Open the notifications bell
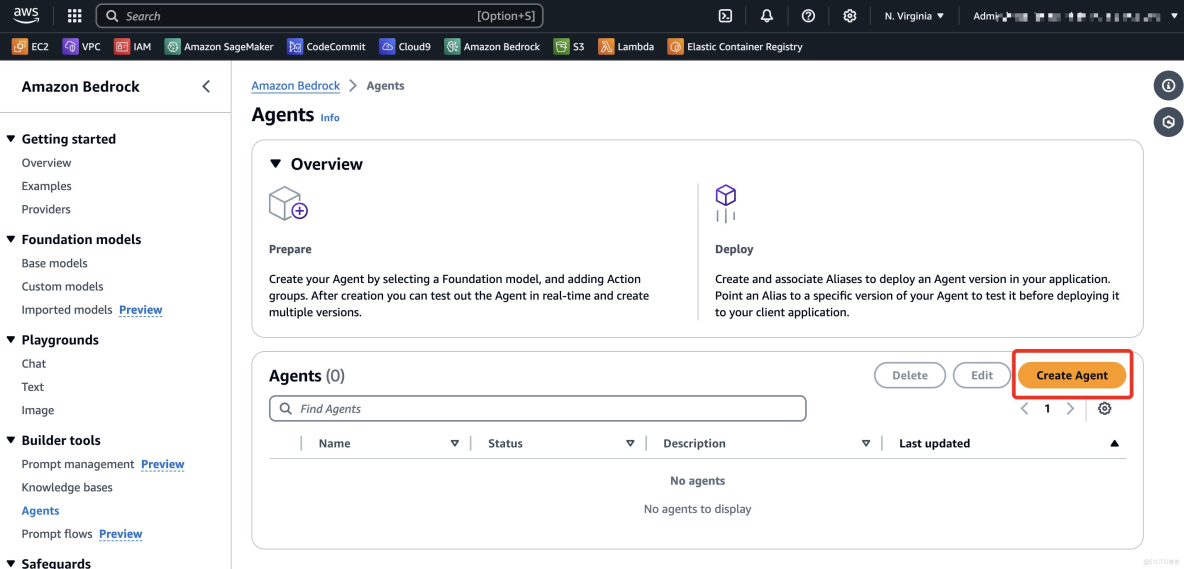 tap(767, 16)
